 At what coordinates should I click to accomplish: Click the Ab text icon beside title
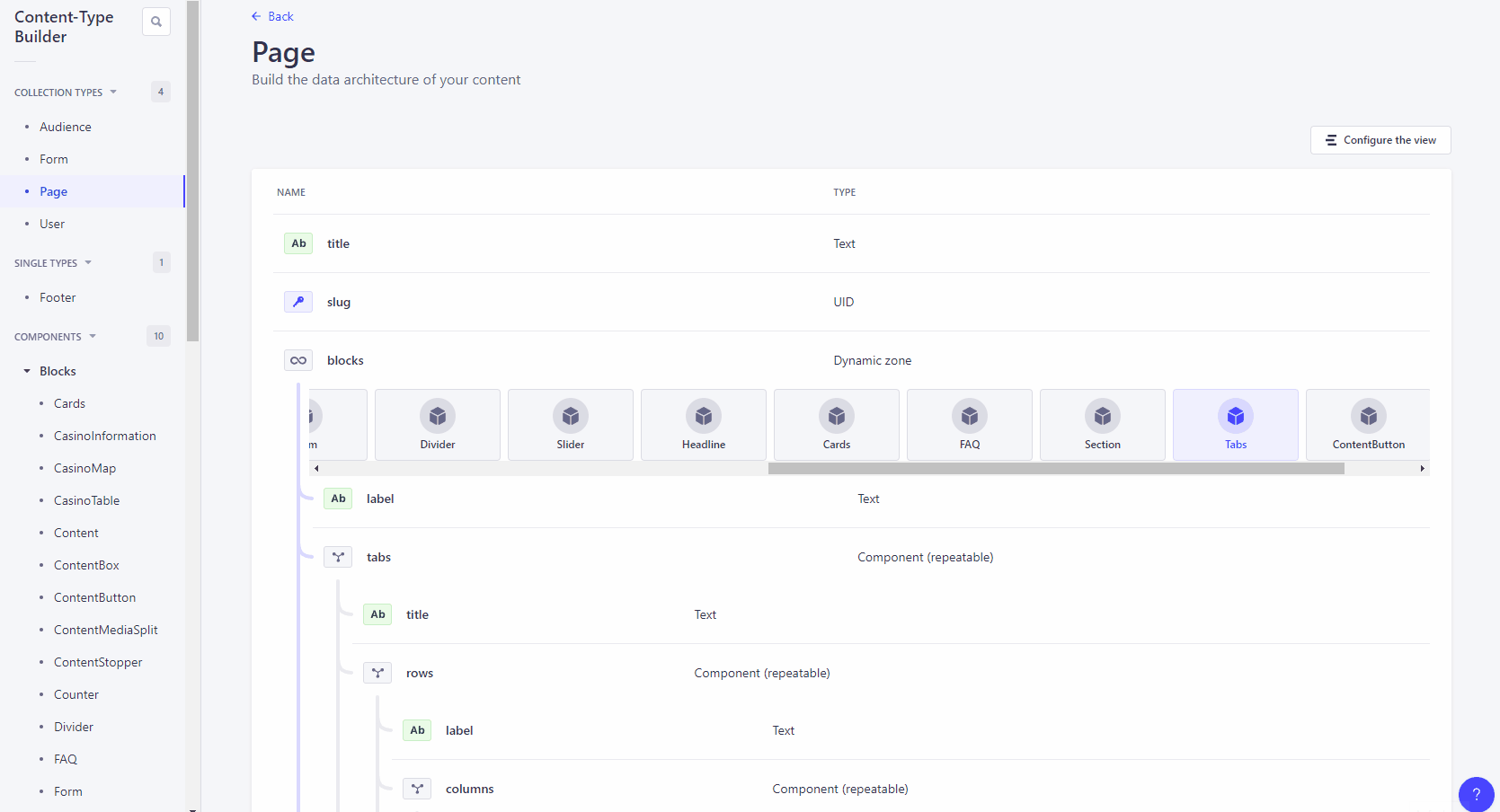[297, 243]
